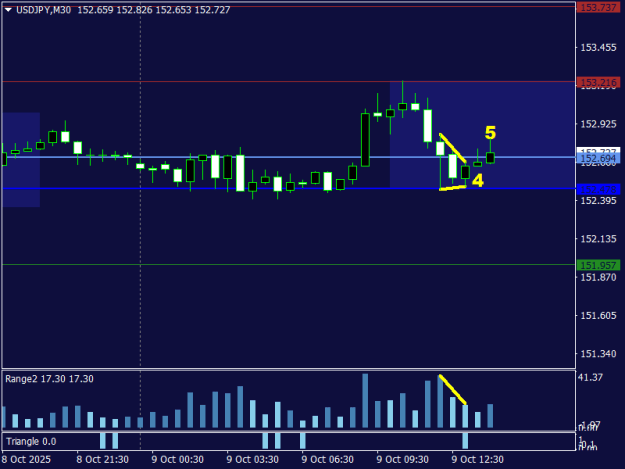
Task: Select the red 153.737 price tag
Action: (x=598, y=7)
